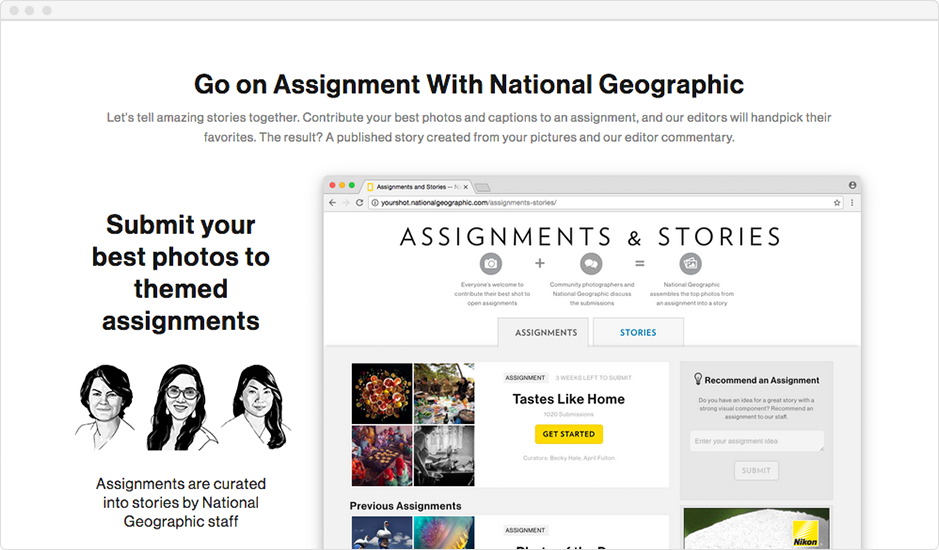The image size is (939, 550).
Task: Click the SUBMIT button
Action: (x=756, y=470)
